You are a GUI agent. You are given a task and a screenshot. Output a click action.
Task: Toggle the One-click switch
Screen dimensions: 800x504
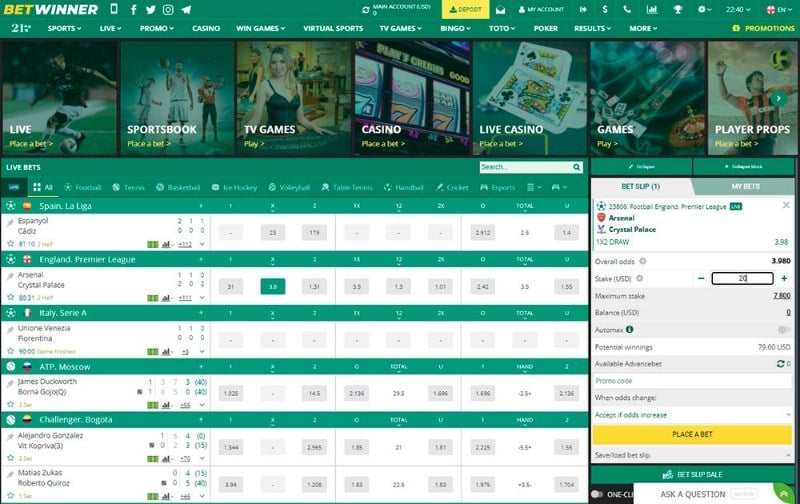[x=596, y=494]
